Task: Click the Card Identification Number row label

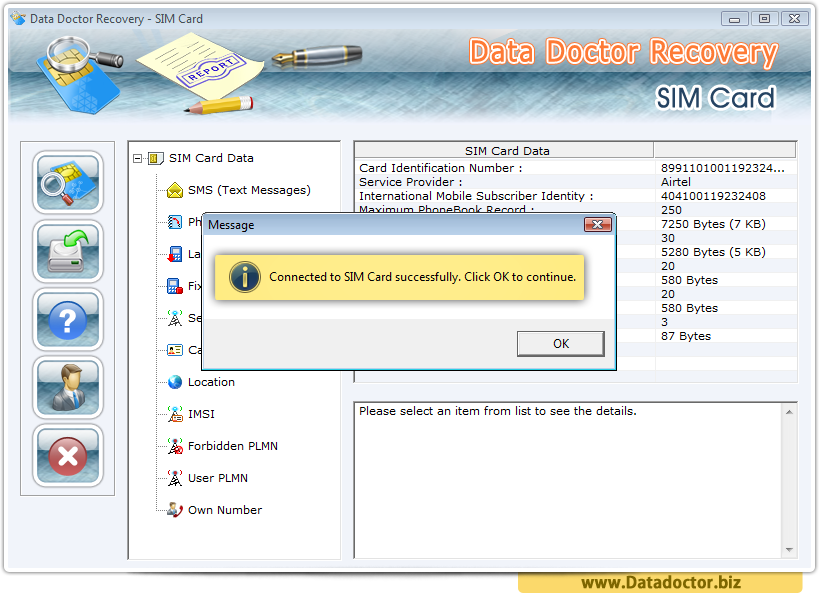Action: coord(440,168)
